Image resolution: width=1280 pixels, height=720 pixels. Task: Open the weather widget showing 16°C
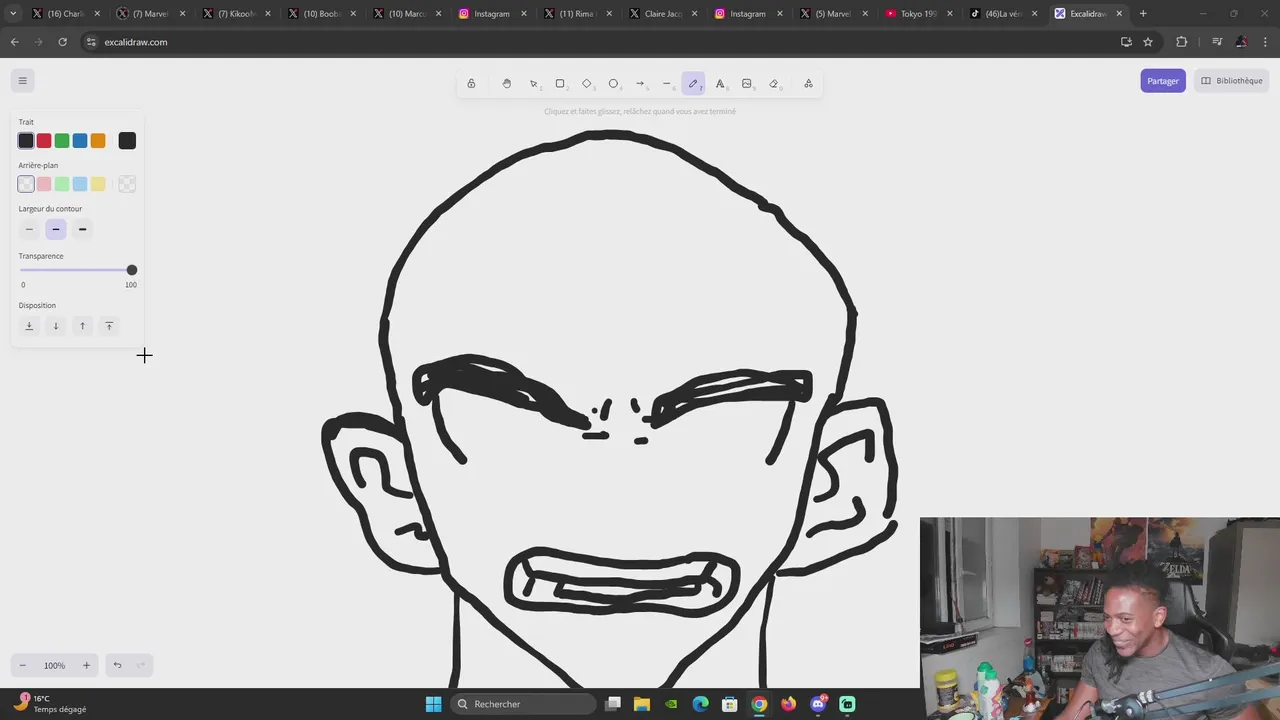(50, 704)
